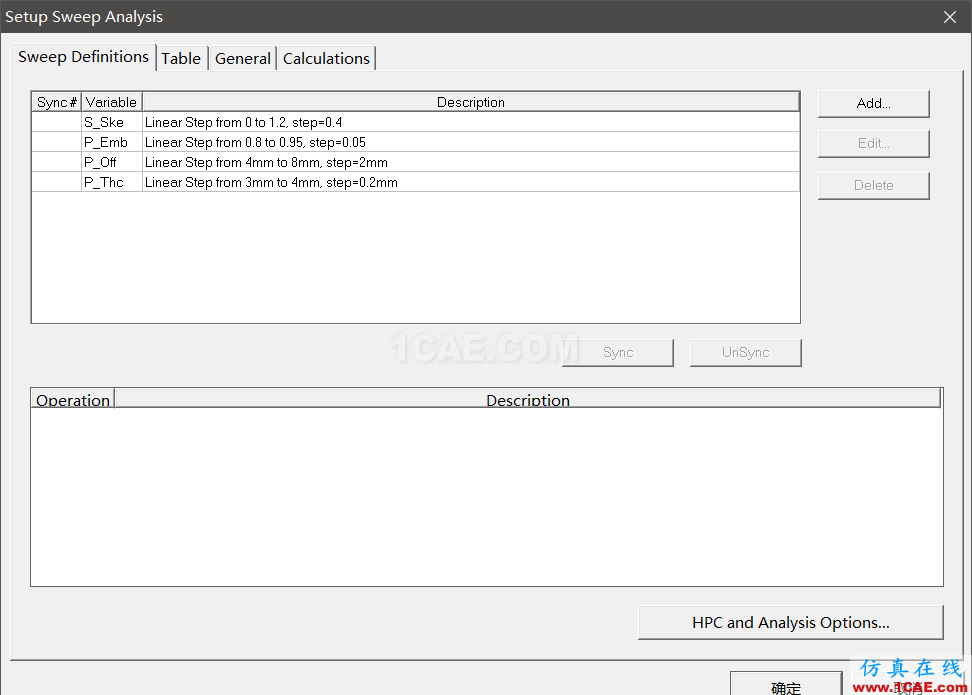This screenshot has width=972, height=695.
Task: Click the Delete button
Action: (873, 185)
